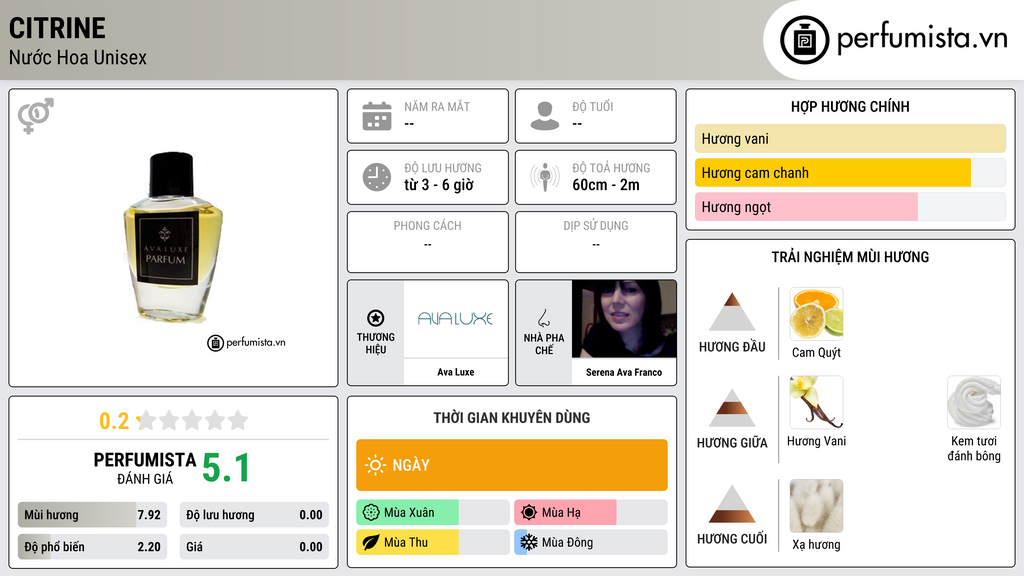Click the Mùa Hạ season bar
1024x576 pixels.
(590, 512)
